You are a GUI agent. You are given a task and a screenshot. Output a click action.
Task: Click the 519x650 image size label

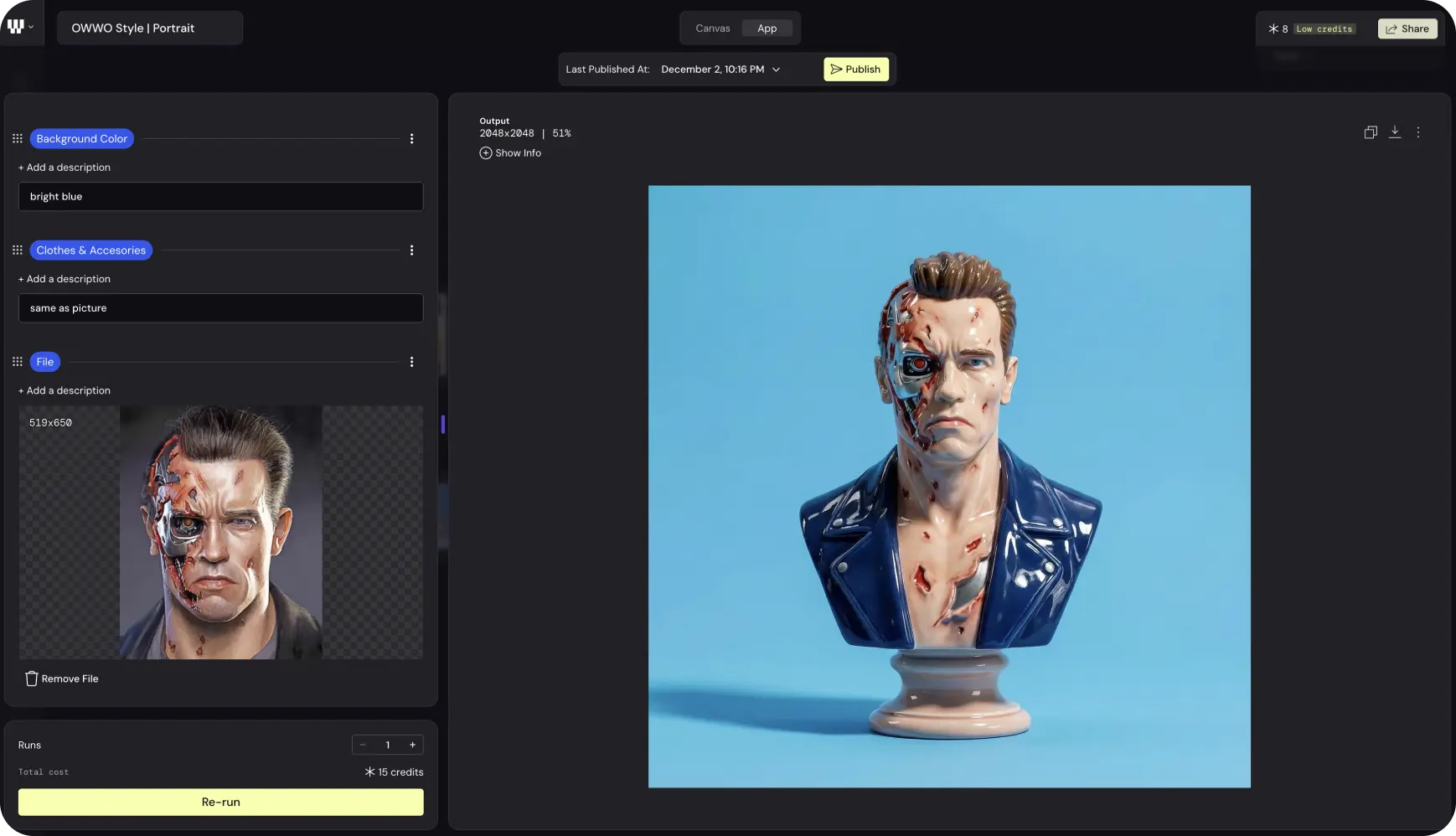(50, 423)
